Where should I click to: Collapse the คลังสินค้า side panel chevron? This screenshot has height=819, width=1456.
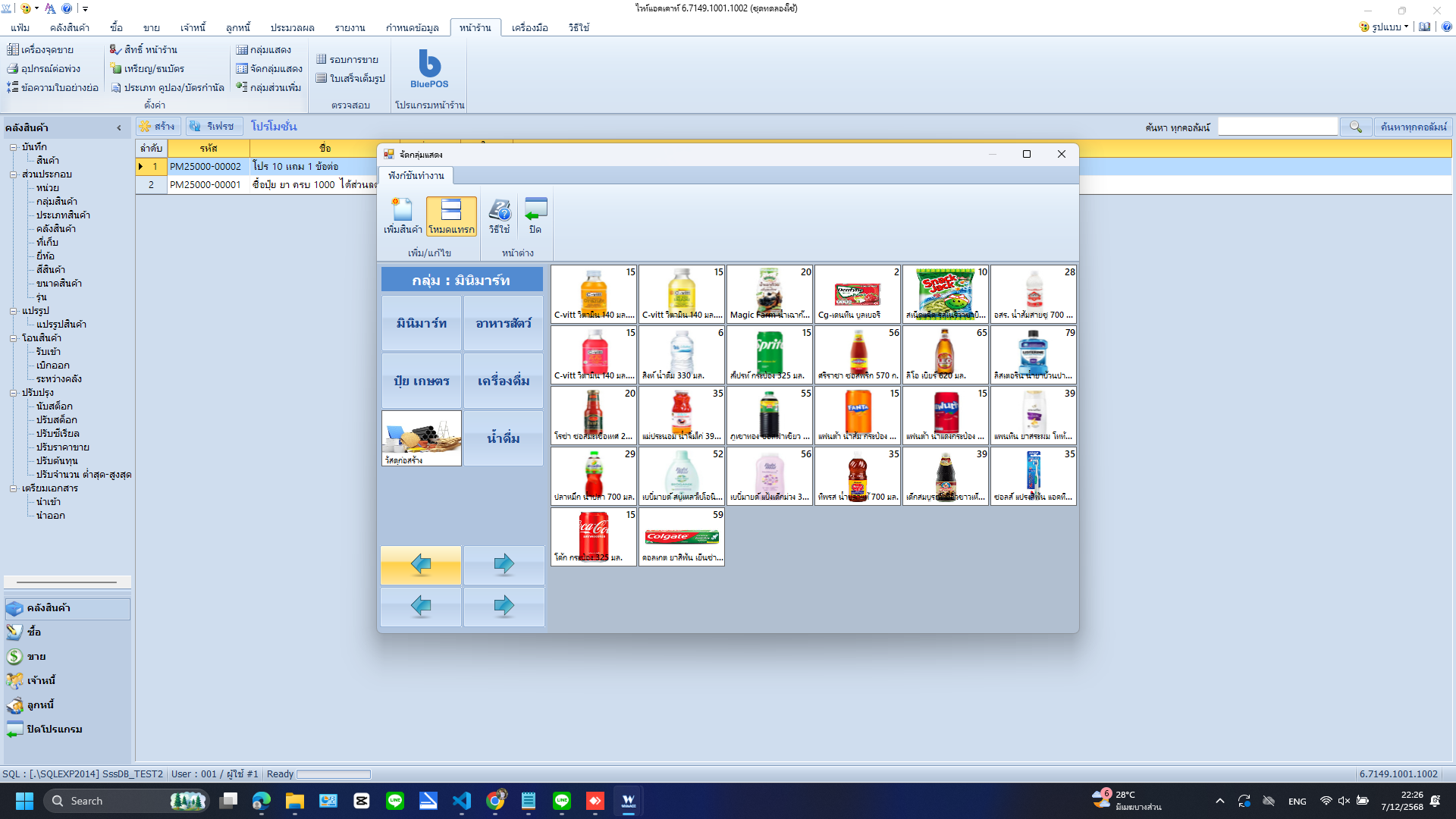(x=119, y=127)
